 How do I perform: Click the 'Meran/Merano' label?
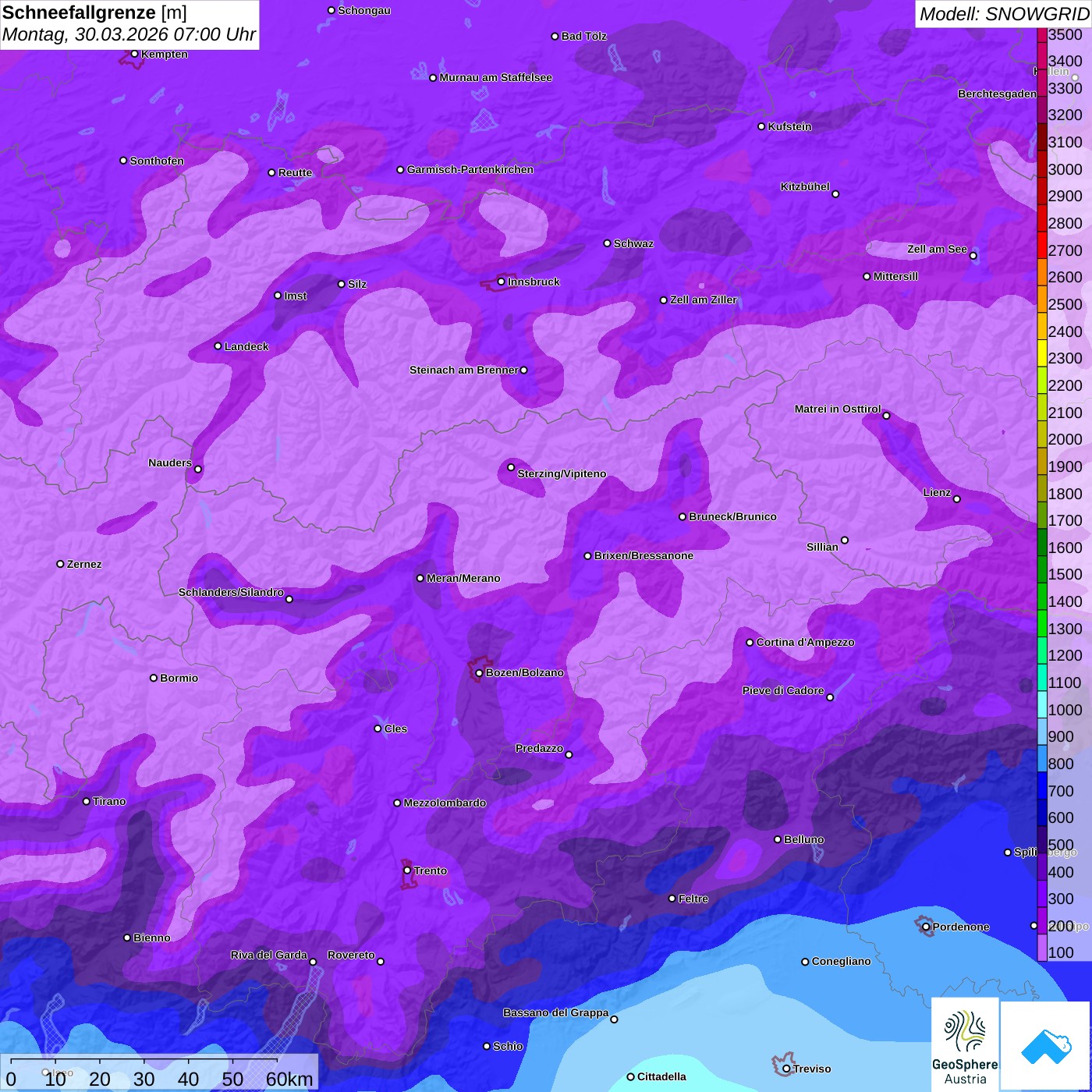(463, 578)
